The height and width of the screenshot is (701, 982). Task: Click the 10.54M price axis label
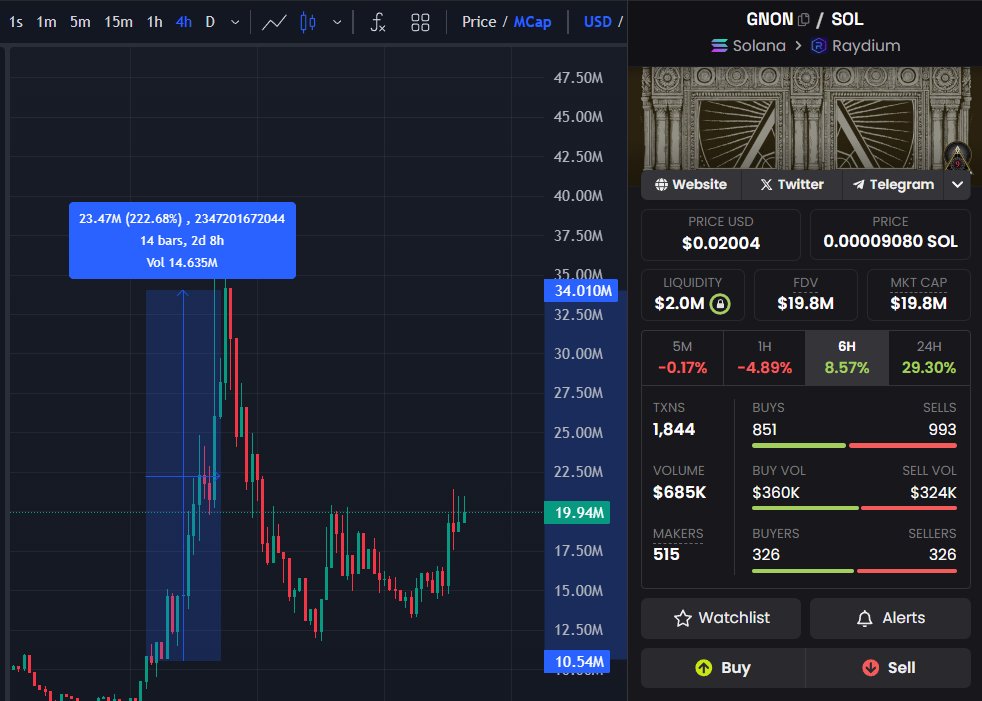[x=577, y=662]
